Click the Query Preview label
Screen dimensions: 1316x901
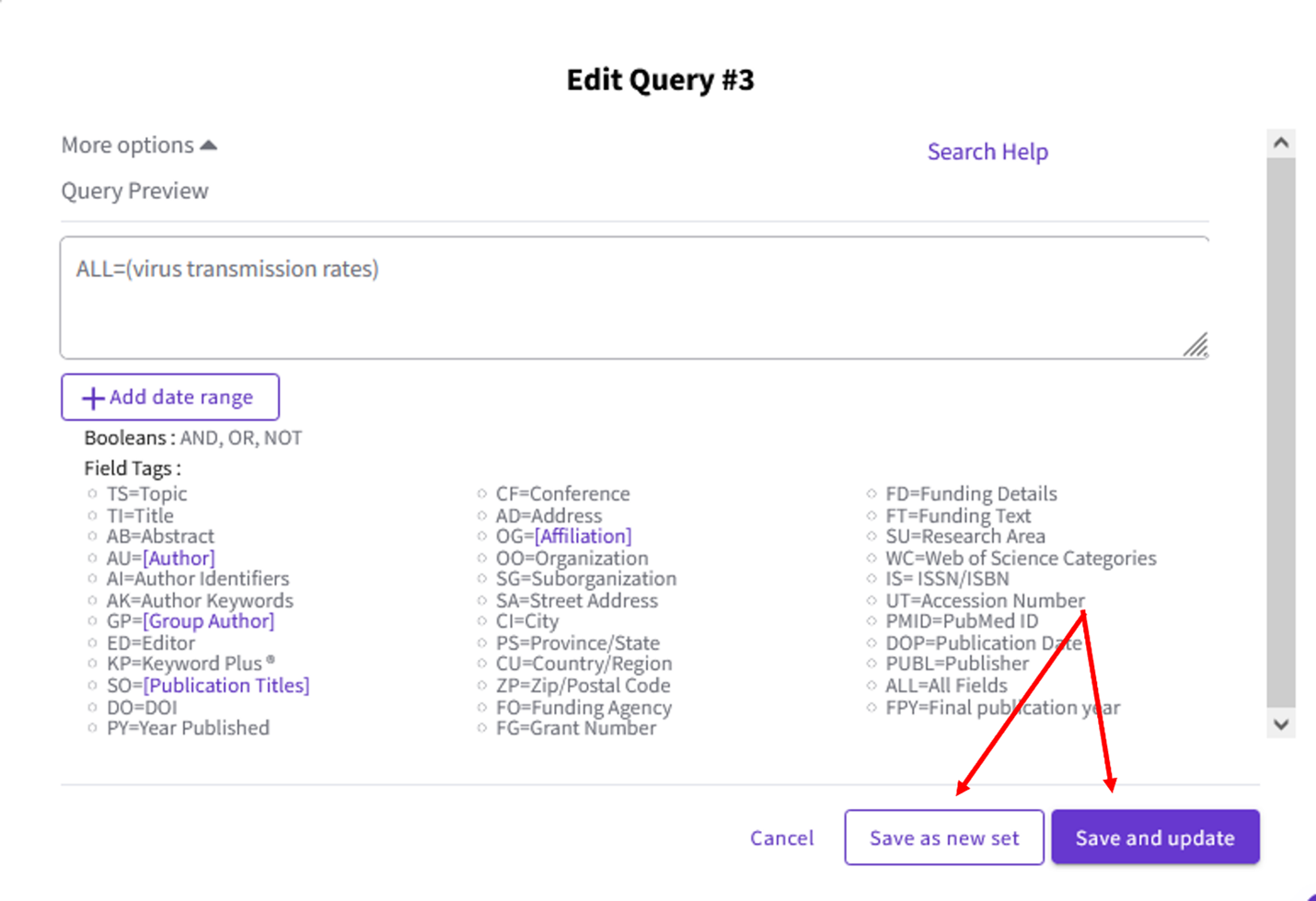point(135,191)
